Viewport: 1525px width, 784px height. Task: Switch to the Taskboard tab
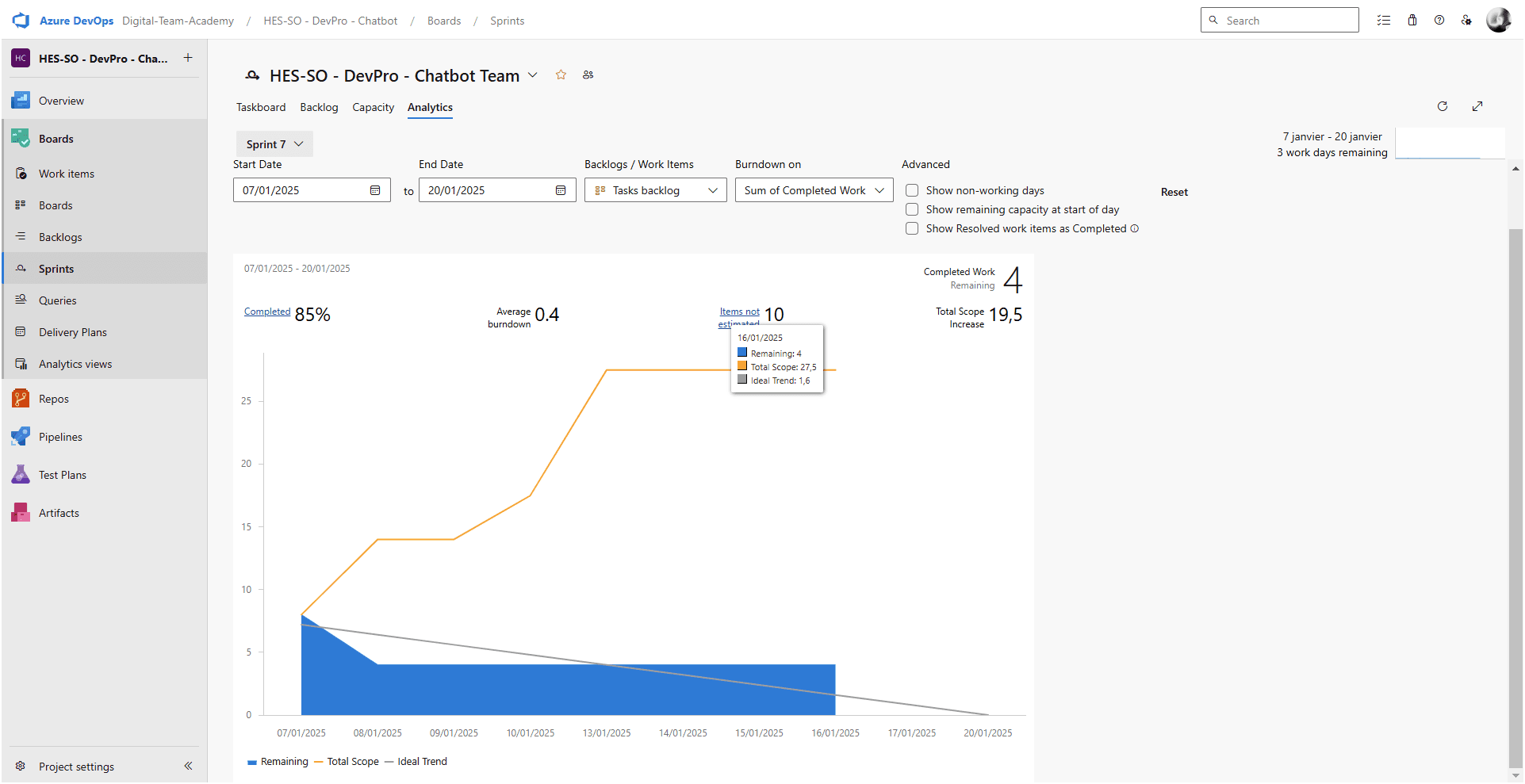[261, 108]
